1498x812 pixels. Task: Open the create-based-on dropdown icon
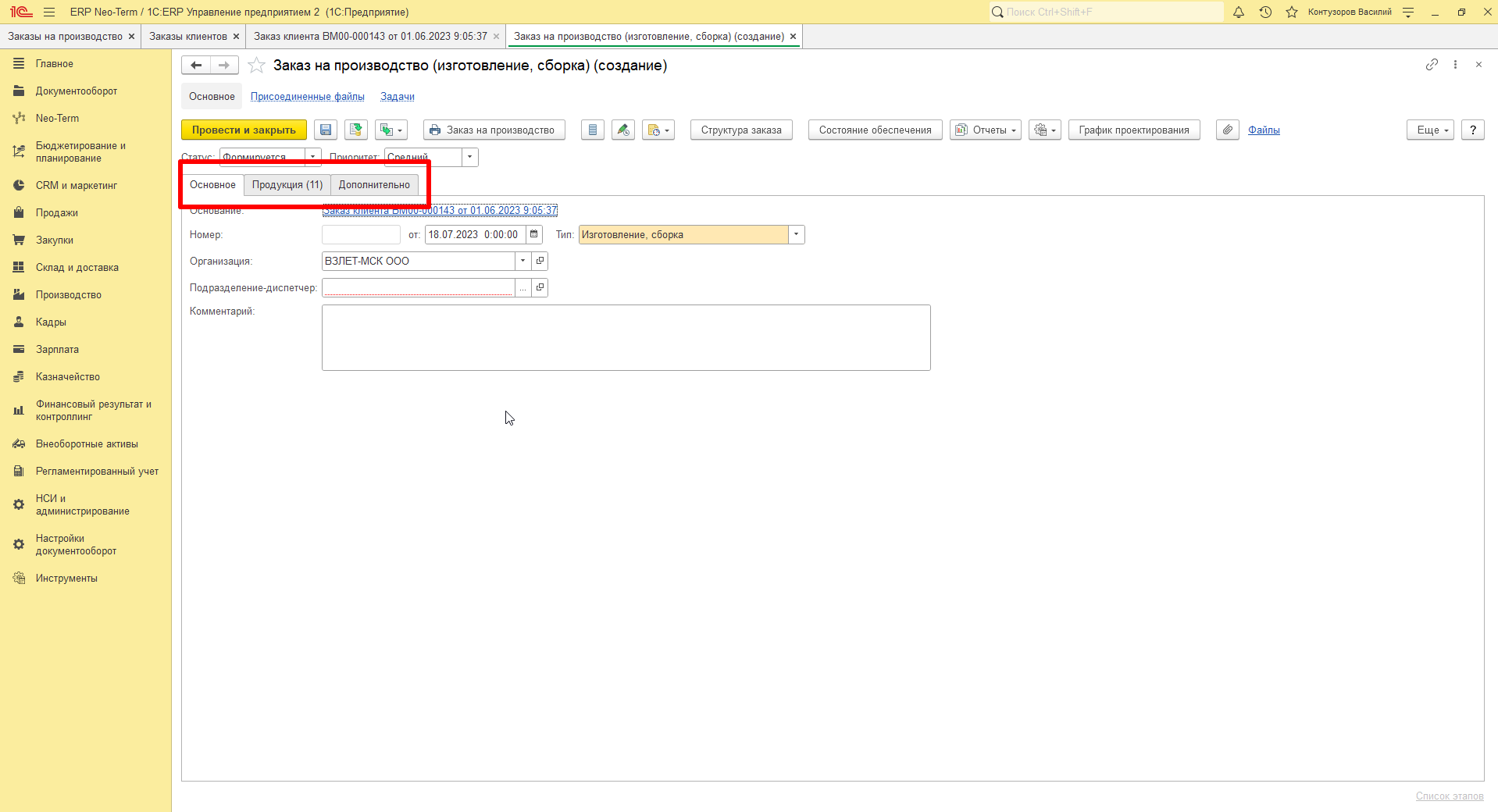[x=391, y=130]
